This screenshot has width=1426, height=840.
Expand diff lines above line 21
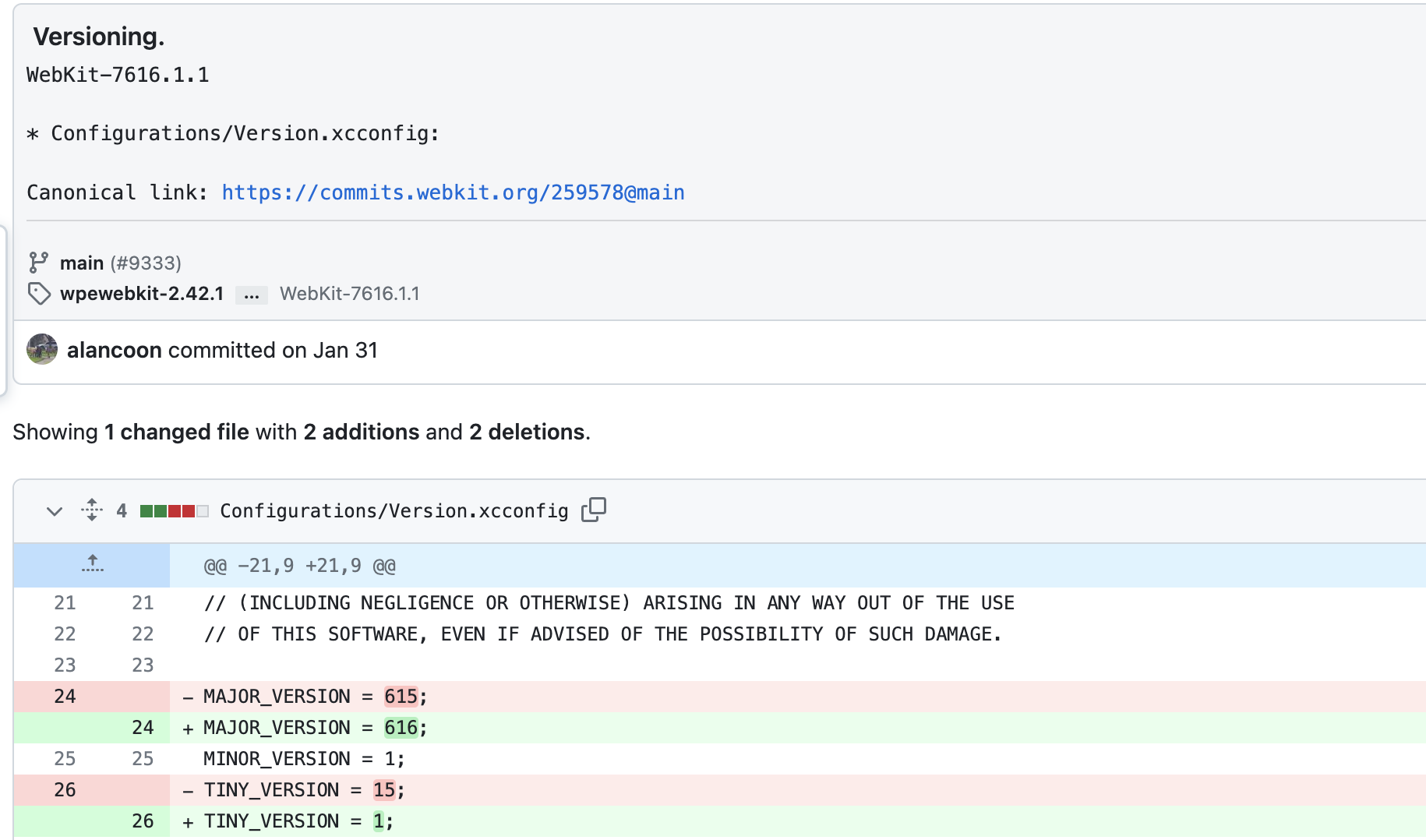tap(92, 565)
